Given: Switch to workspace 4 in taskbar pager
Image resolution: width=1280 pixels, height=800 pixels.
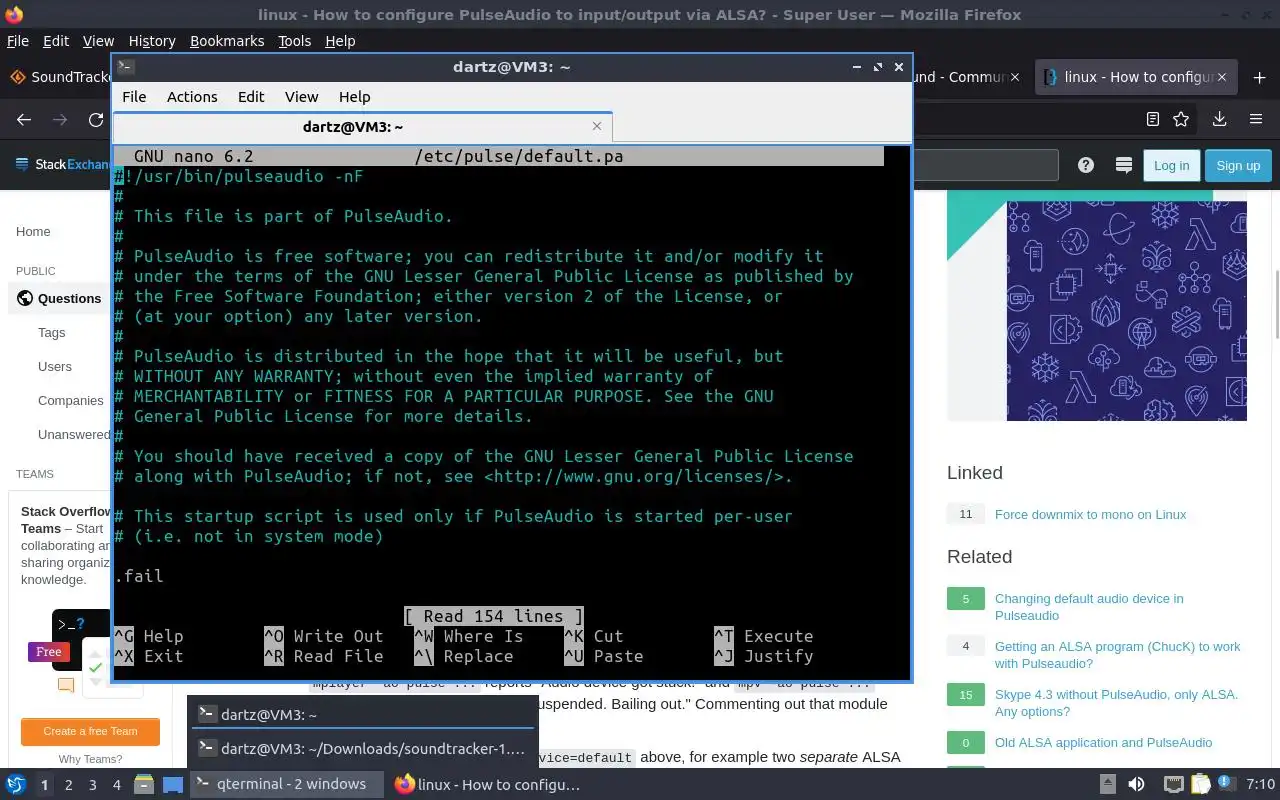Looking at the screenshot, I should 116,785.
